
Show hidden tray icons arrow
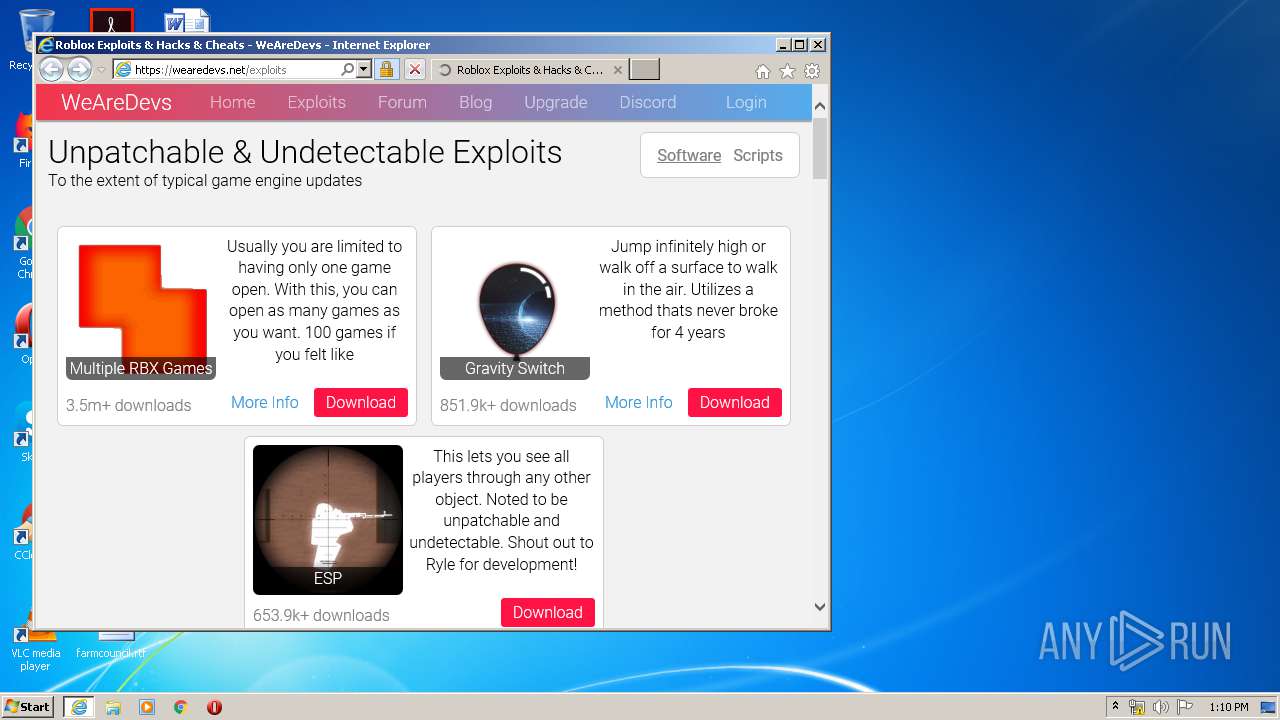1115,707
